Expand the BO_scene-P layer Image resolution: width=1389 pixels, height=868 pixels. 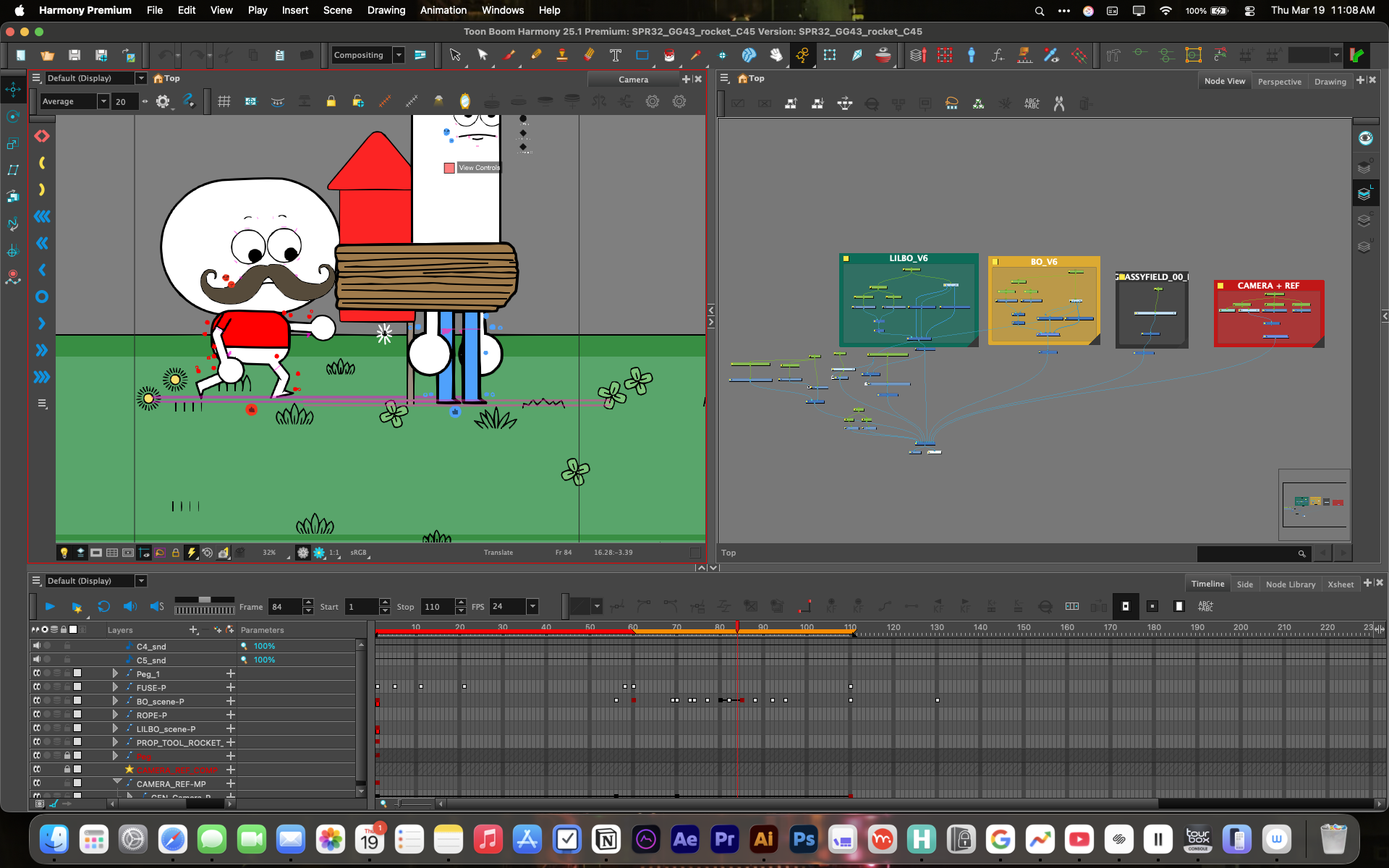point(115,701)
